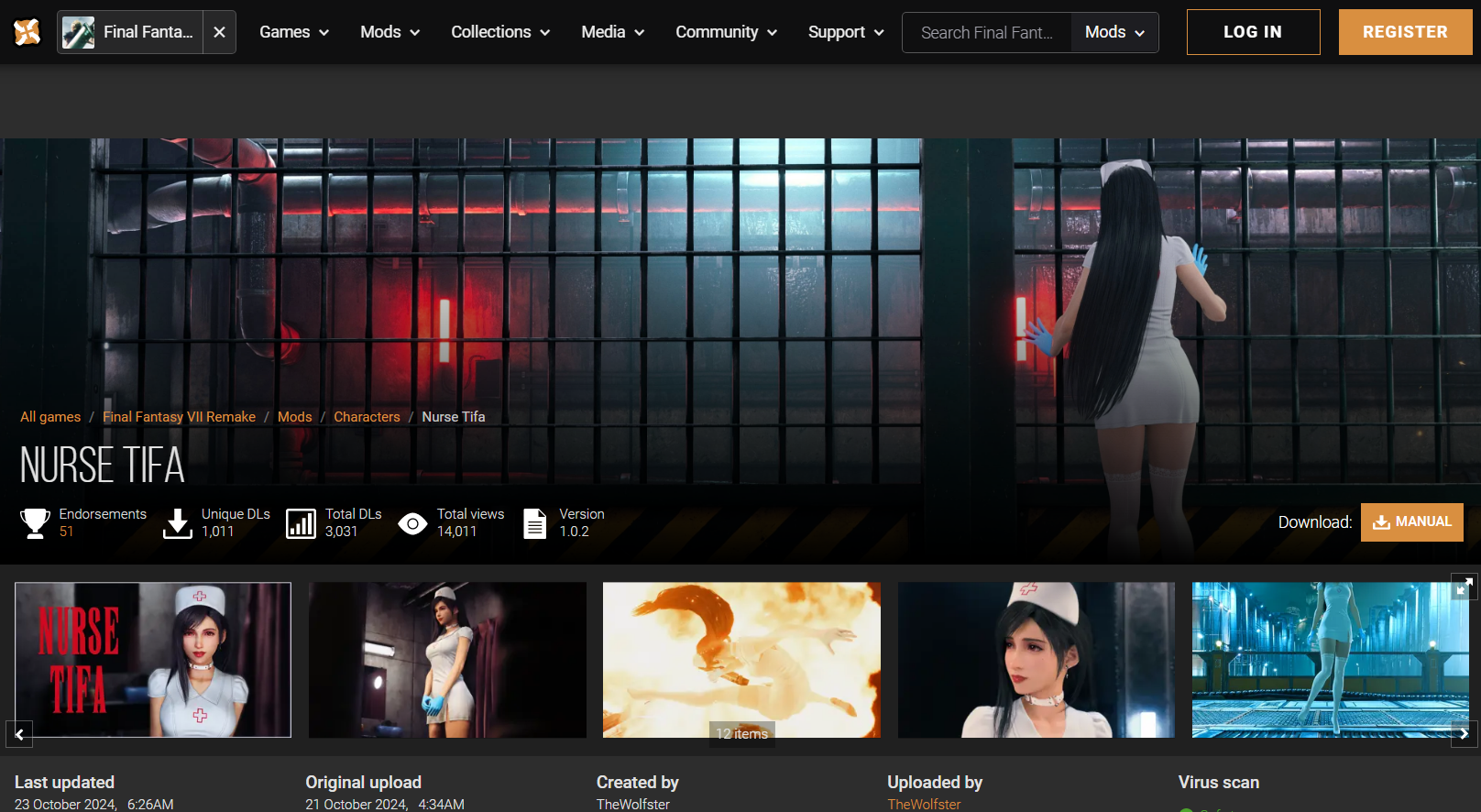Open the Games dropdown menu
Viewport: 1481px width, 812px height.
tap(293, 32)
